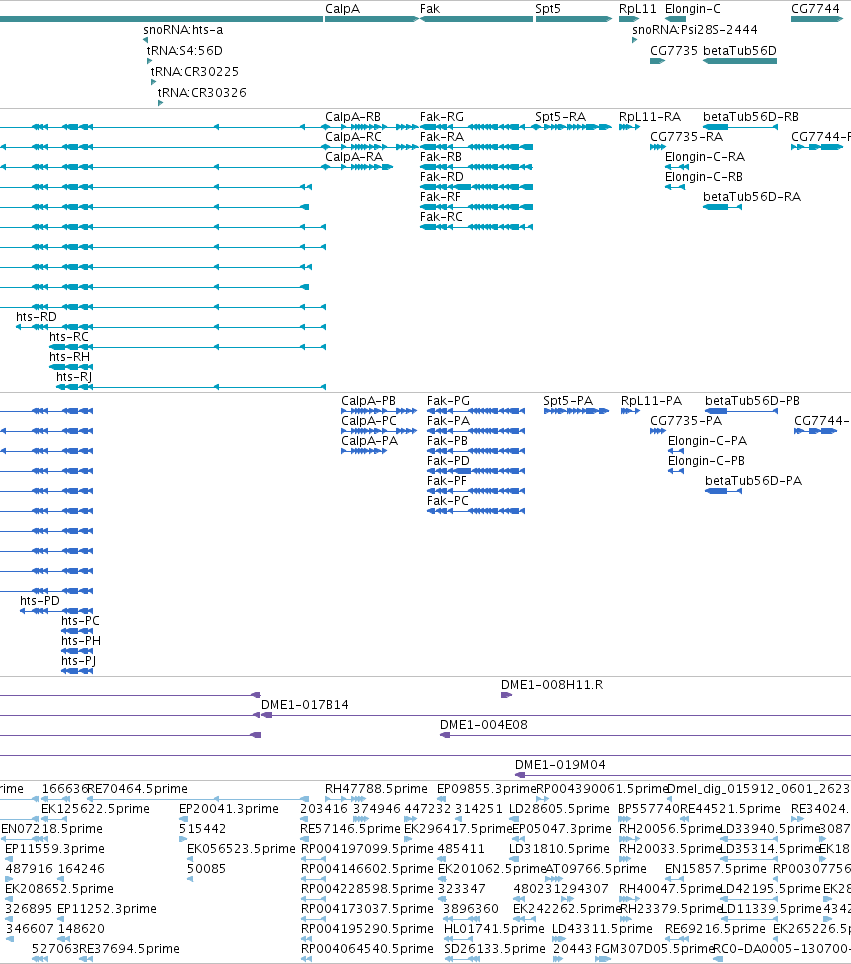This screenshot has width=851, height=964.
Task: Click the CalpA-RB transcript
Action: 371,127
